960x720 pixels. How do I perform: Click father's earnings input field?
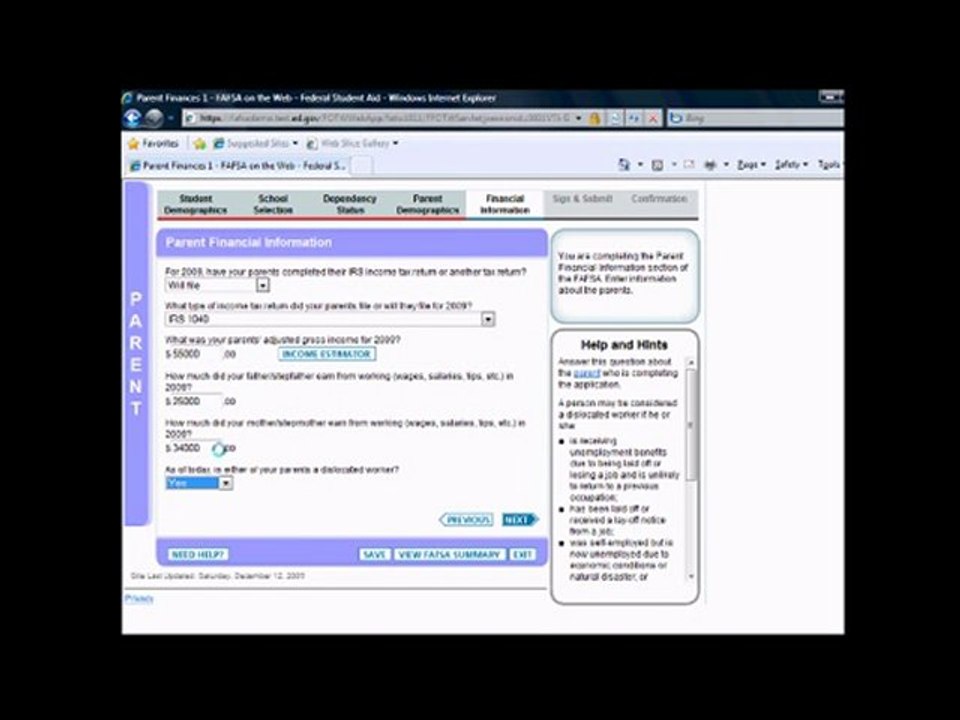(x=196, y=401)
